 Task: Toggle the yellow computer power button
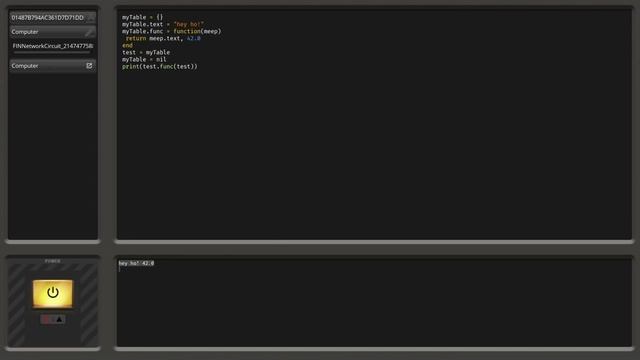53,293
